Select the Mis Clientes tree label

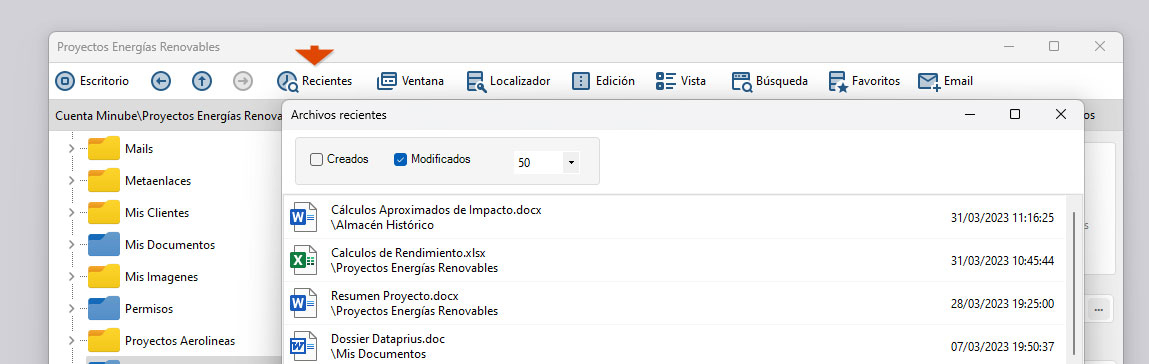(157, 213)
